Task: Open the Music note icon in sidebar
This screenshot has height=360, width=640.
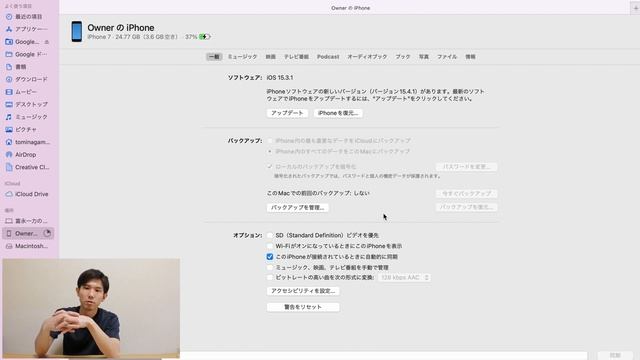Action: [x=9, y=117]
